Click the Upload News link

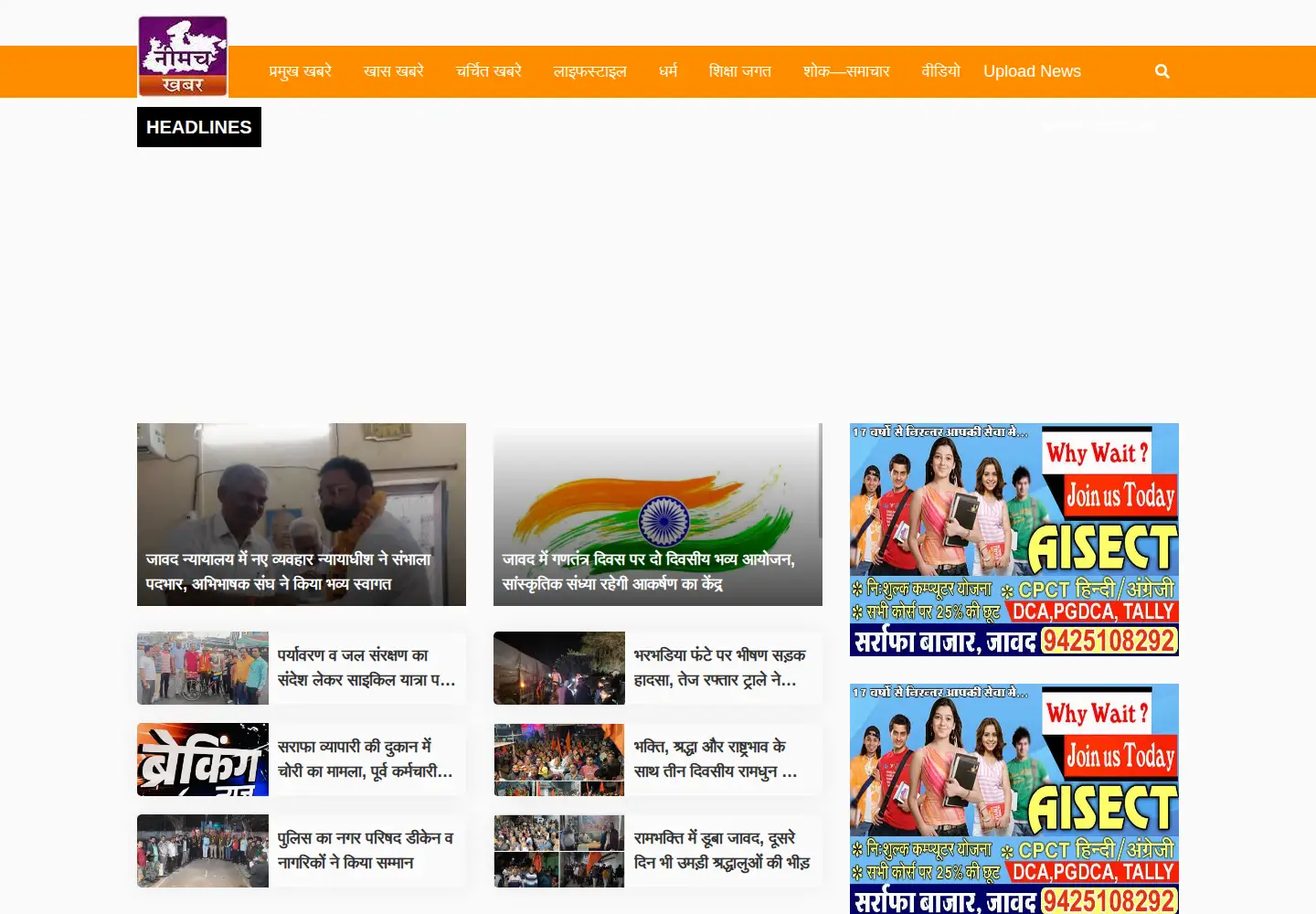pyautogui.click(x=1032, y=71)
